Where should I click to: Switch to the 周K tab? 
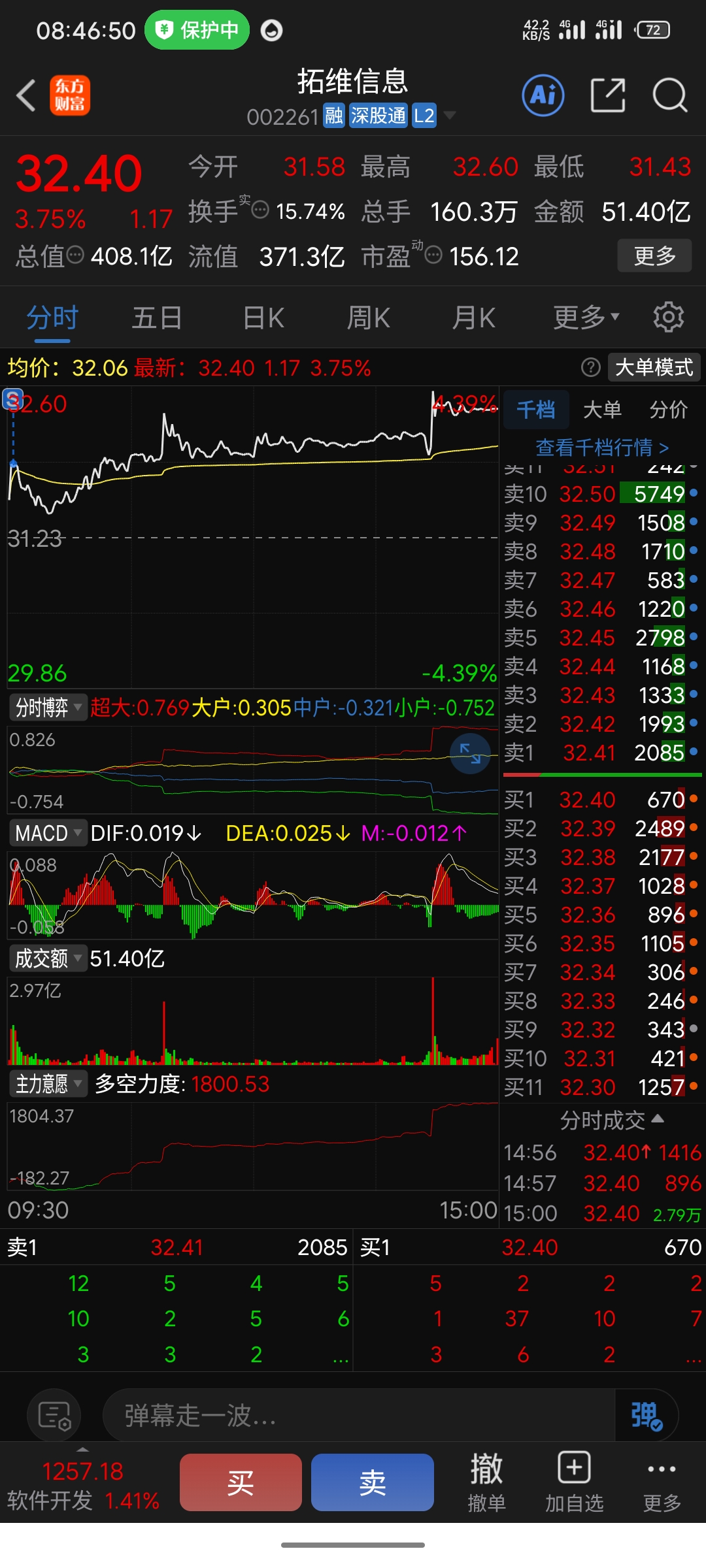(368, 318)
